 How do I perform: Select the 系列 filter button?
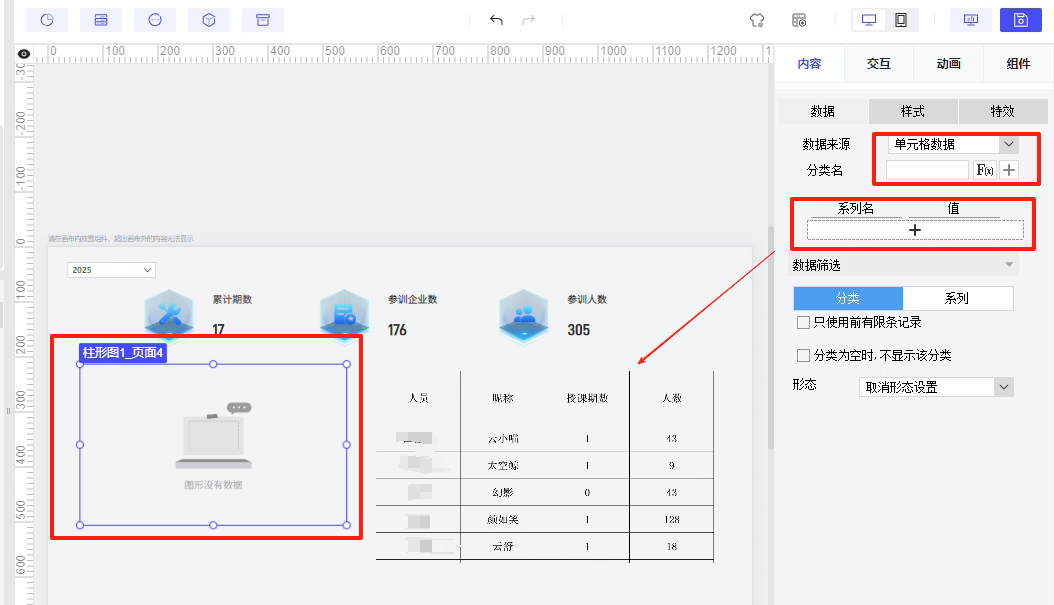957,298
